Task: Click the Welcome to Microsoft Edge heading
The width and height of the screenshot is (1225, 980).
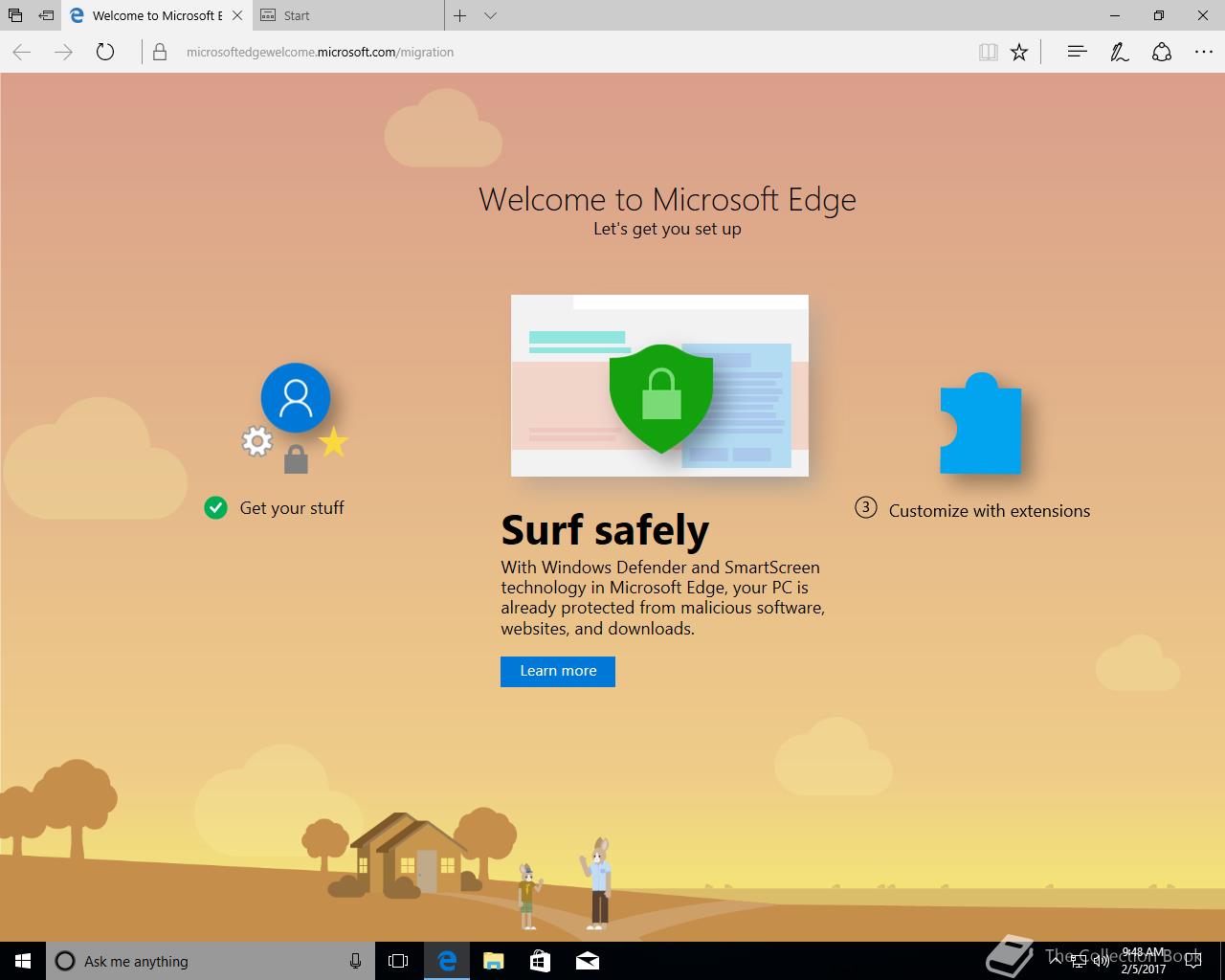Action: click(x=667, y=199)
